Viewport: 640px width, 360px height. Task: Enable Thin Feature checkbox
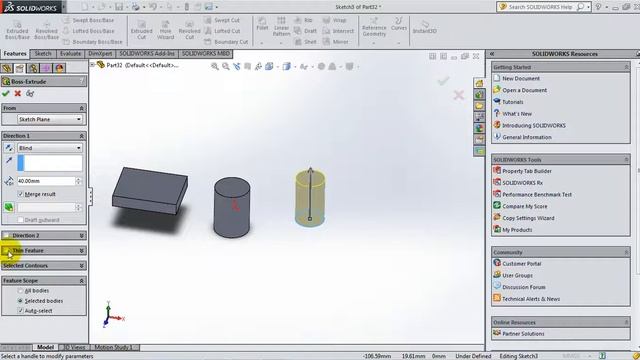(x=6, y=250)
